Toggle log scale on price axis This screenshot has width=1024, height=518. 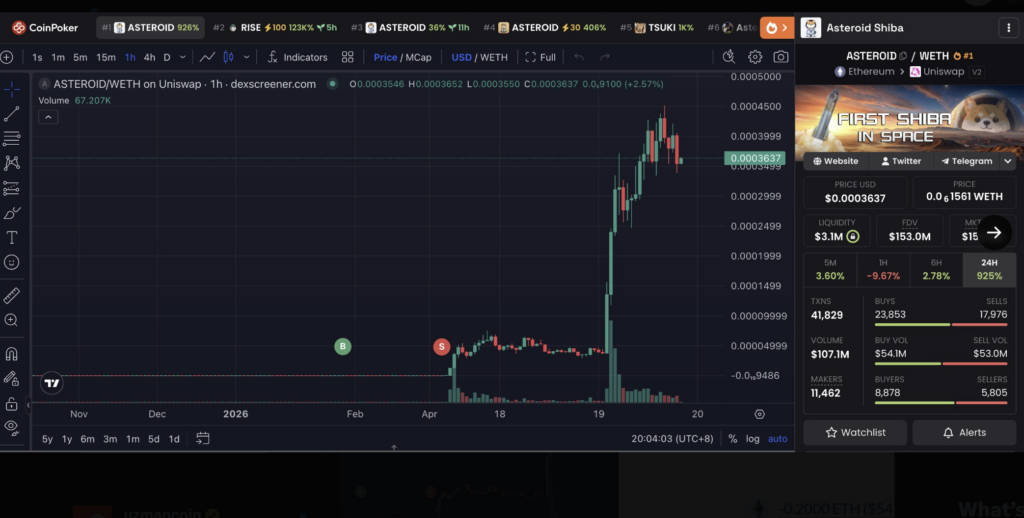[x=752, y=439]
